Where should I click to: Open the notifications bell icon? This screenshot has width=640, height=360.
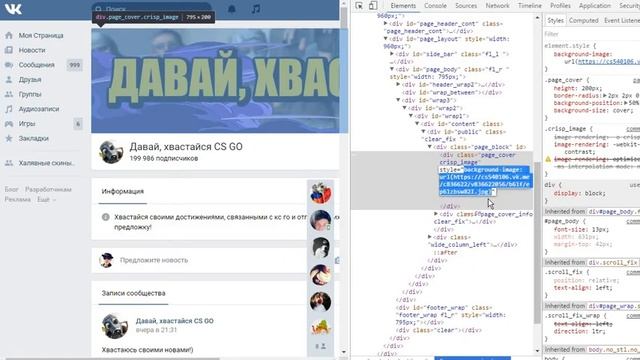tap(231, 9)
